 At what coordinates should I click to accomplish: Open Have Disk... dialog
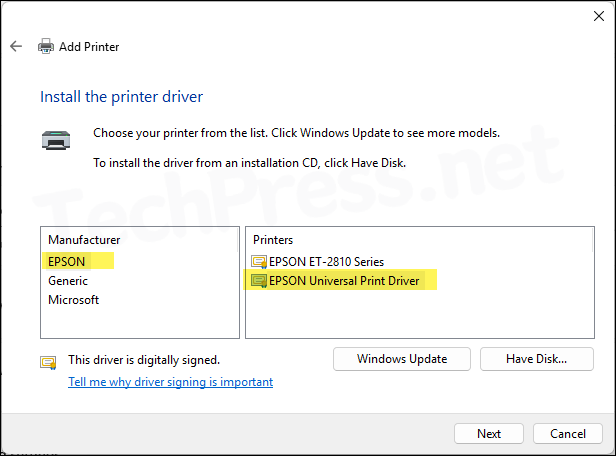(x=537, y=359)
